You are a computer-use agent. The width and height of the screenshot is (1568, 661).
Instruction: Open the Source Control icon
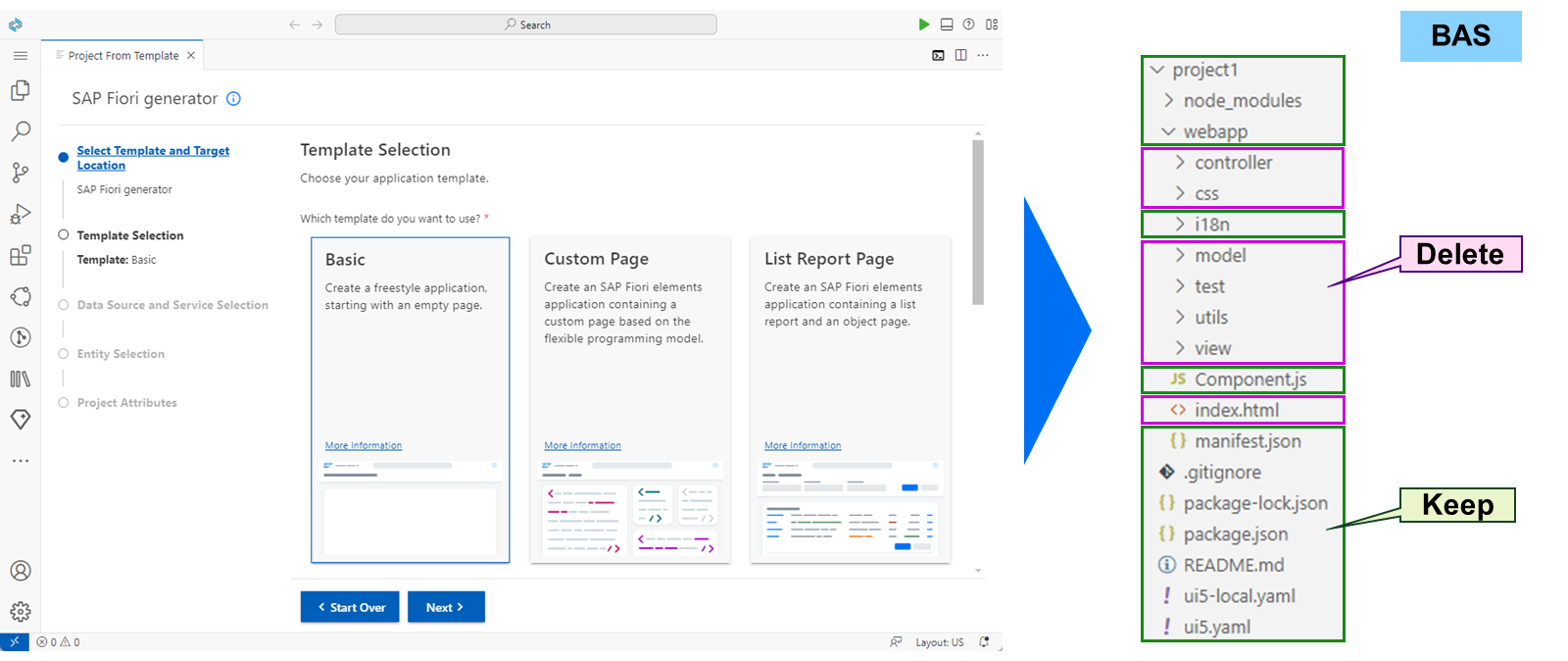(20, 173)
